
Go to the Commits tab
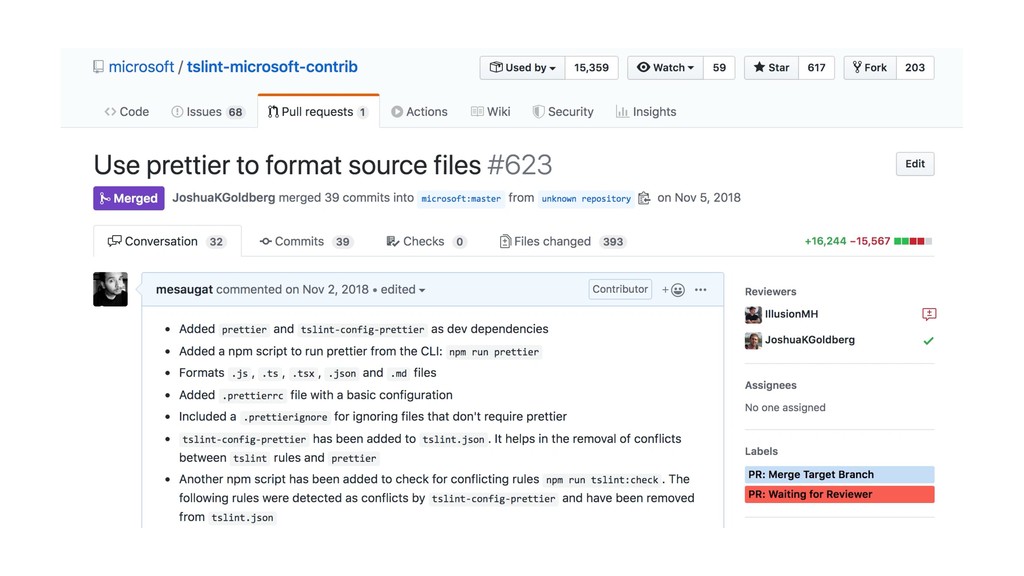(305, 241)
